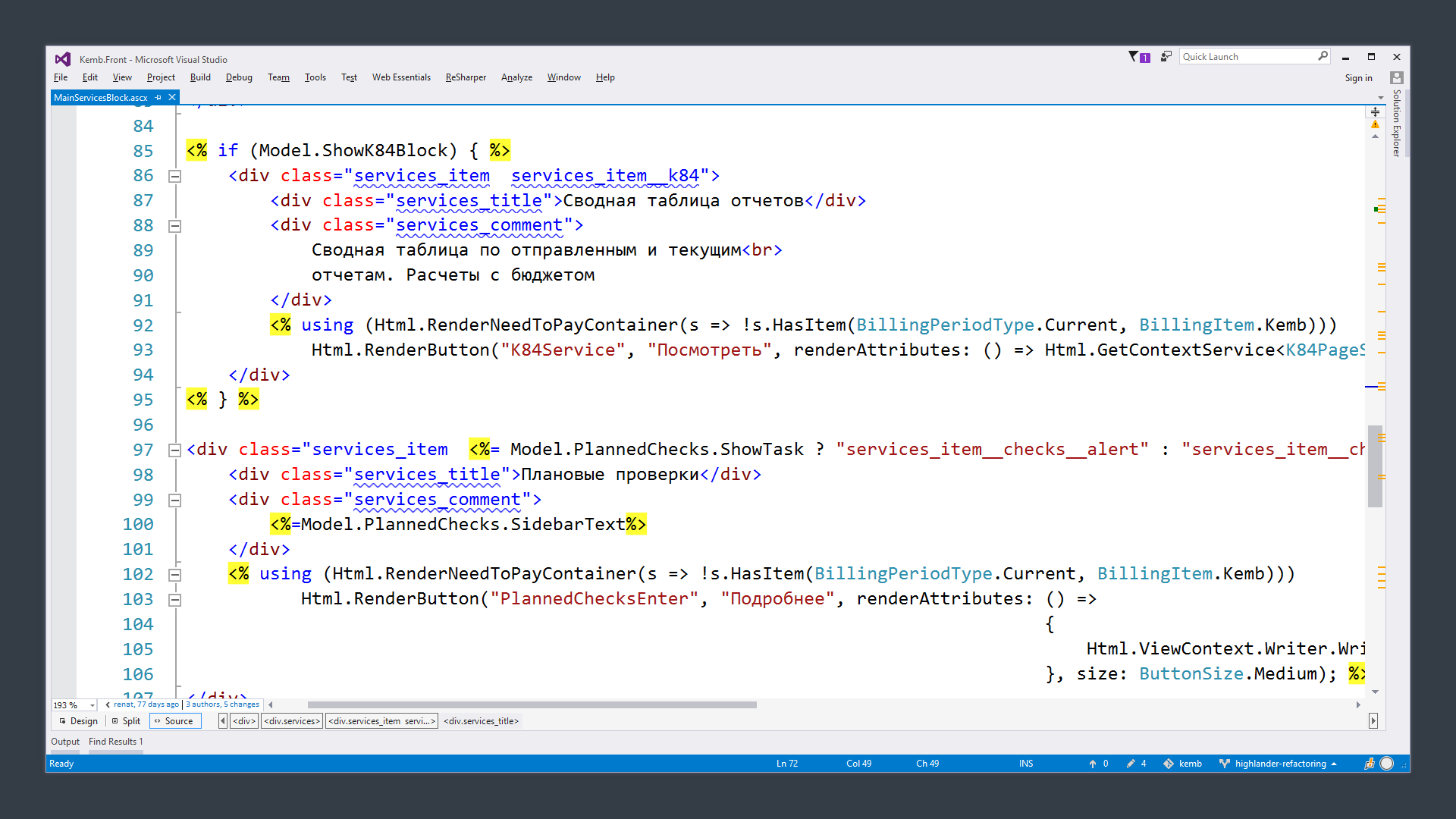1456x819 pixels.
Task: Switch the editor to Split view
Action: 126,721
